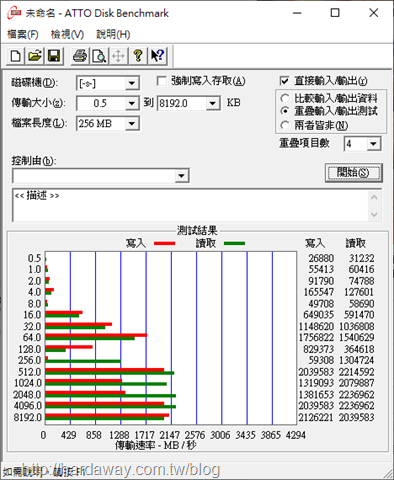The width and height of the screenshot is (394, 480).
Task: Select the 重疊輸入/輸出測試 radio button
Action: 285,111
